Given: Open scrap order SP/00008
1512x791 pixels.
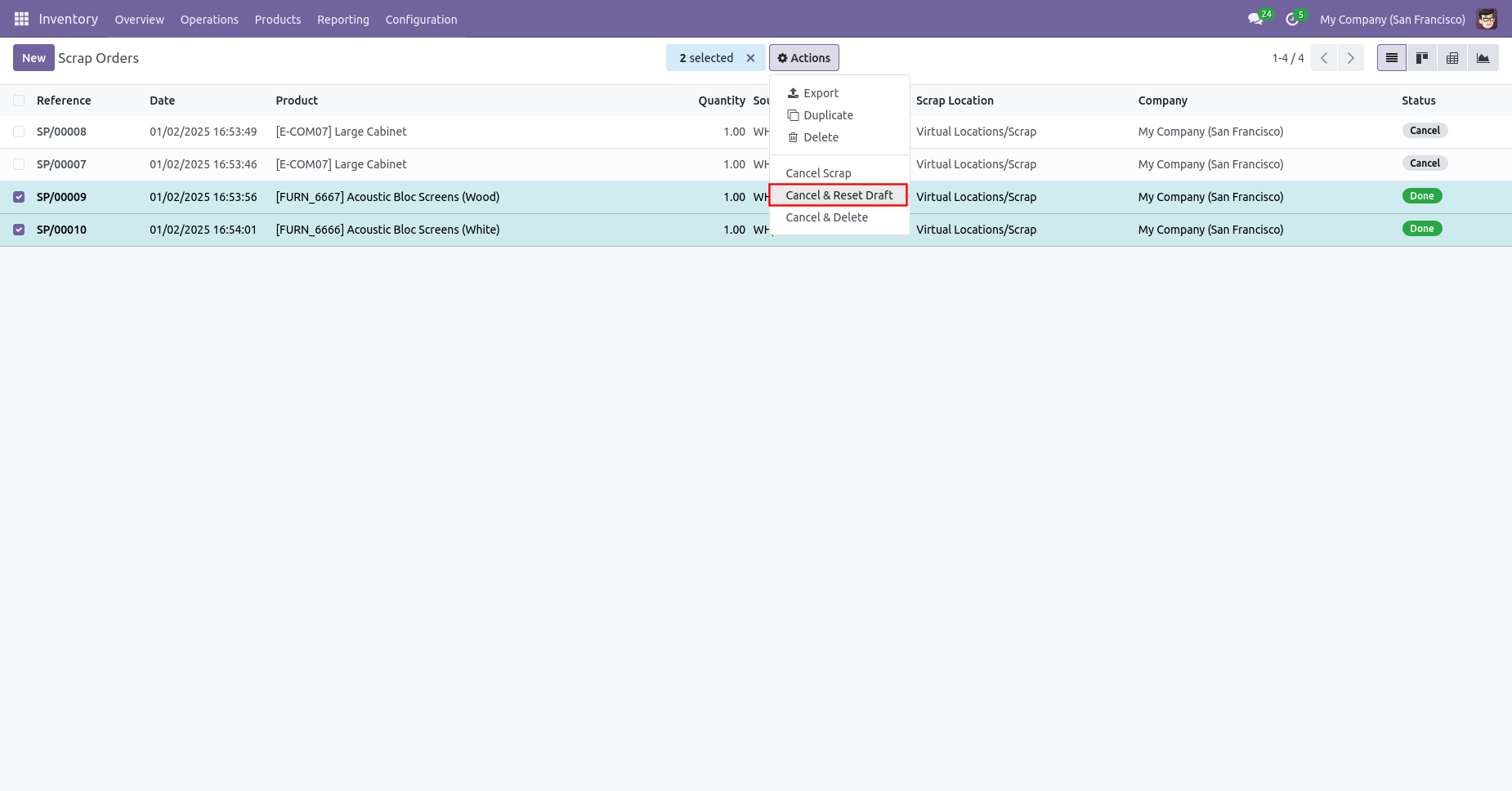Looking at the screenshot, I should [61, 132].
